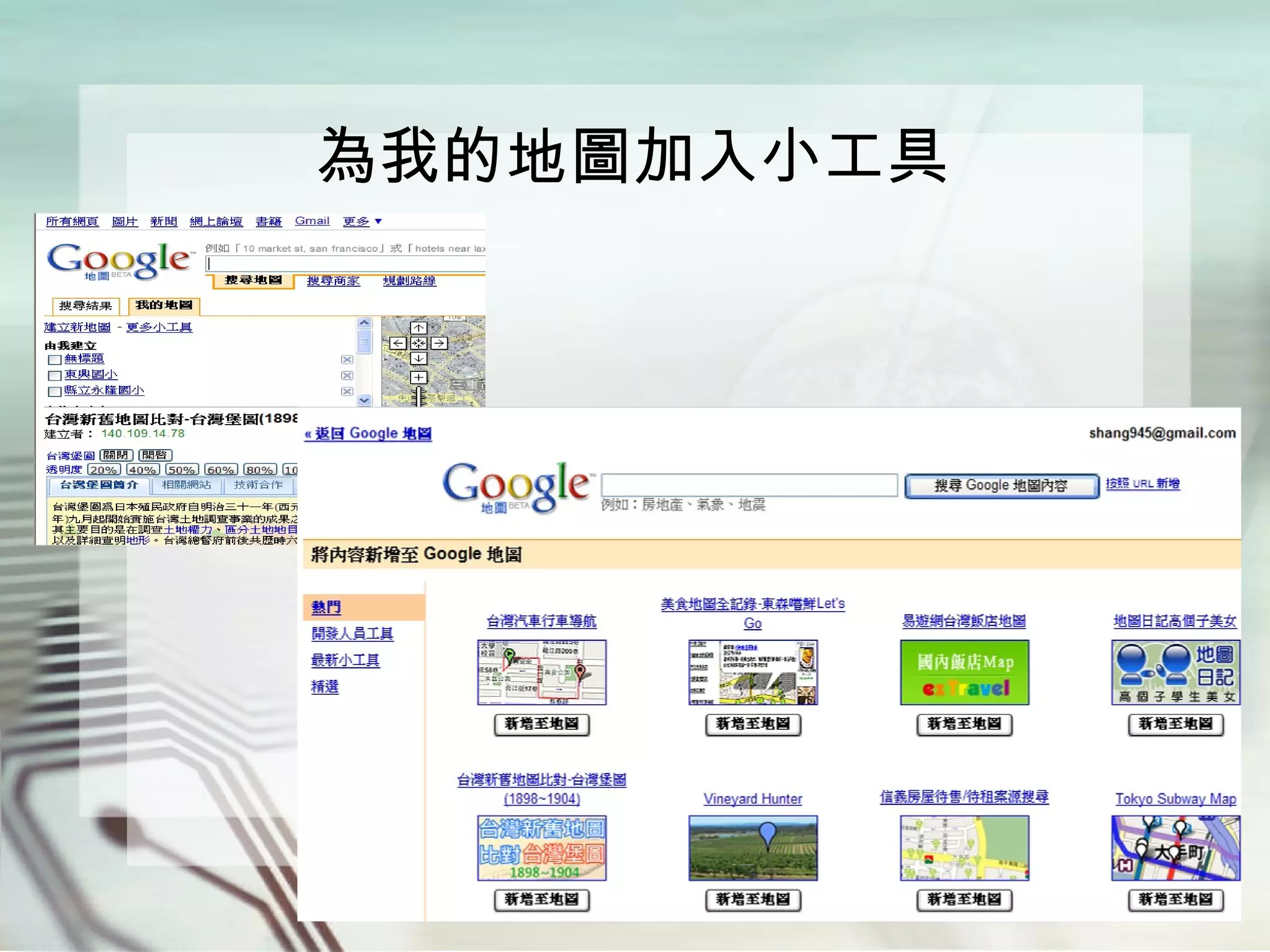
Task: Open the 技術合作 tab
Action: point(258,485)
